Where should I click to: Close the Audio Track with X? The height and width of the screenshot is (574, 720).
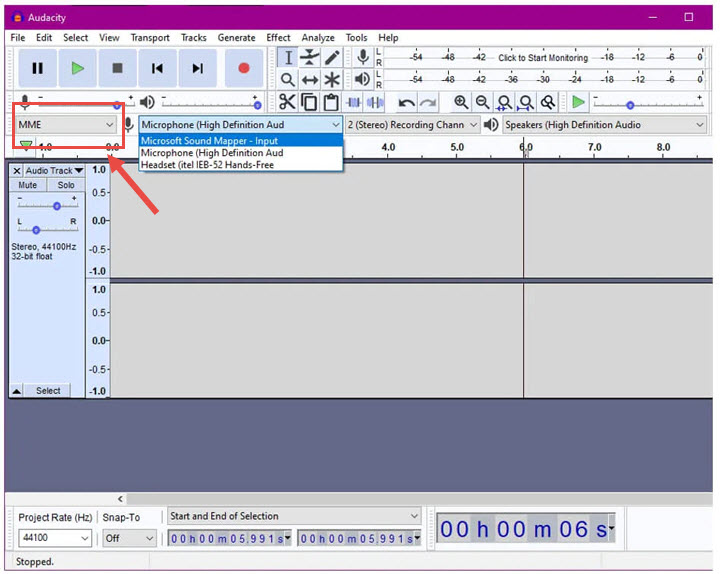point(17,171)
